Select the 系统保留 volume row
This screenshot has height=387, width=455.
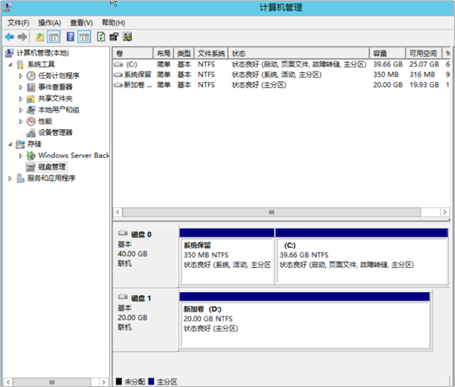click(x=281, y=74)
